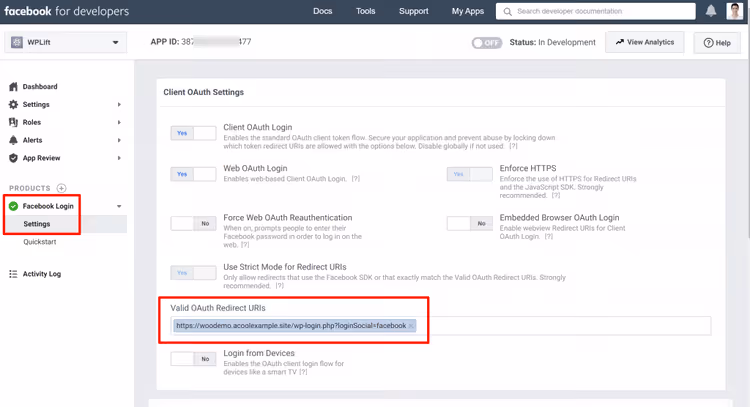
Task: Click the App Review shield icon
Action: tap(13, 158)
